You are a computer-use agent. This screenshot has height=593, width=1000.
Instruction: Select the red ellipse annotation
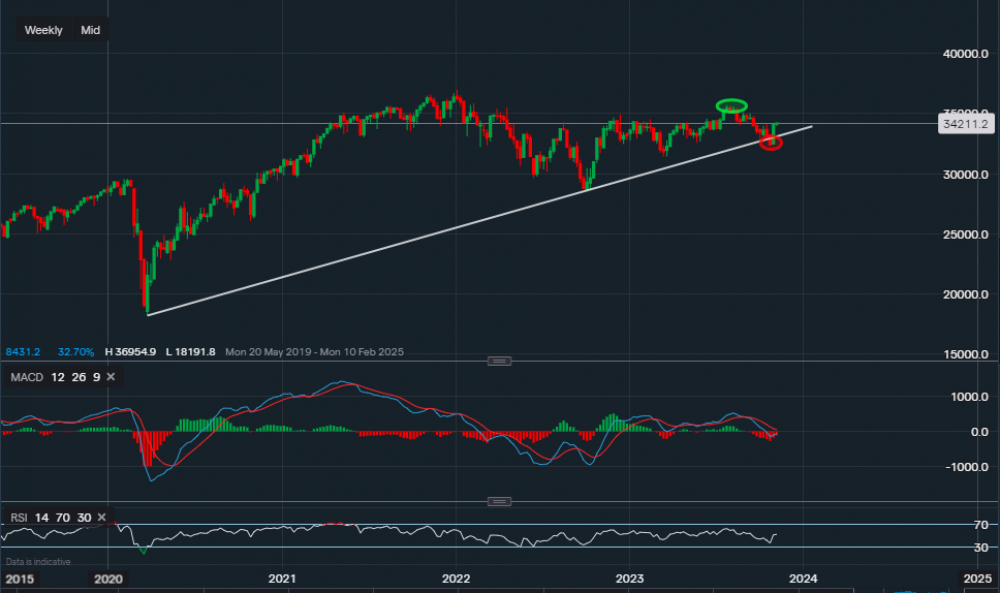pyautogui.click(x=771, y=142)
